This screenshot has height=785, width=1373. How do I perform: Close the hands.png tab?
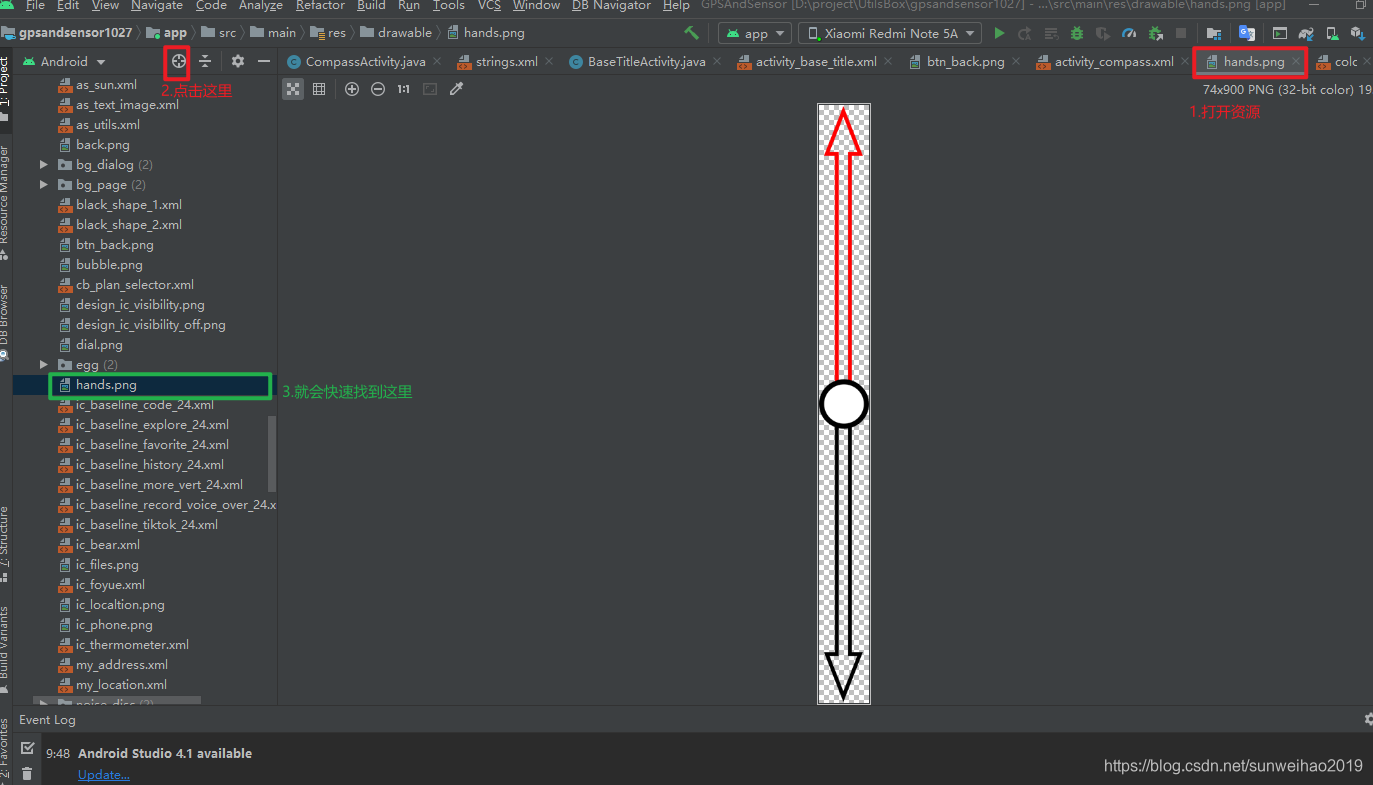tap(1296, 62)
